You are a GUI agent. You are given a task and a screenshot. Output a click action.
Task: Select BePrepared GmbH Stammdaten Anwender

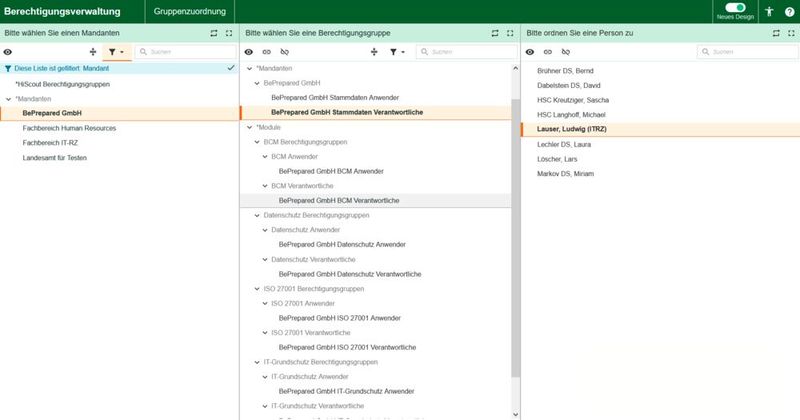pos(335,97)
